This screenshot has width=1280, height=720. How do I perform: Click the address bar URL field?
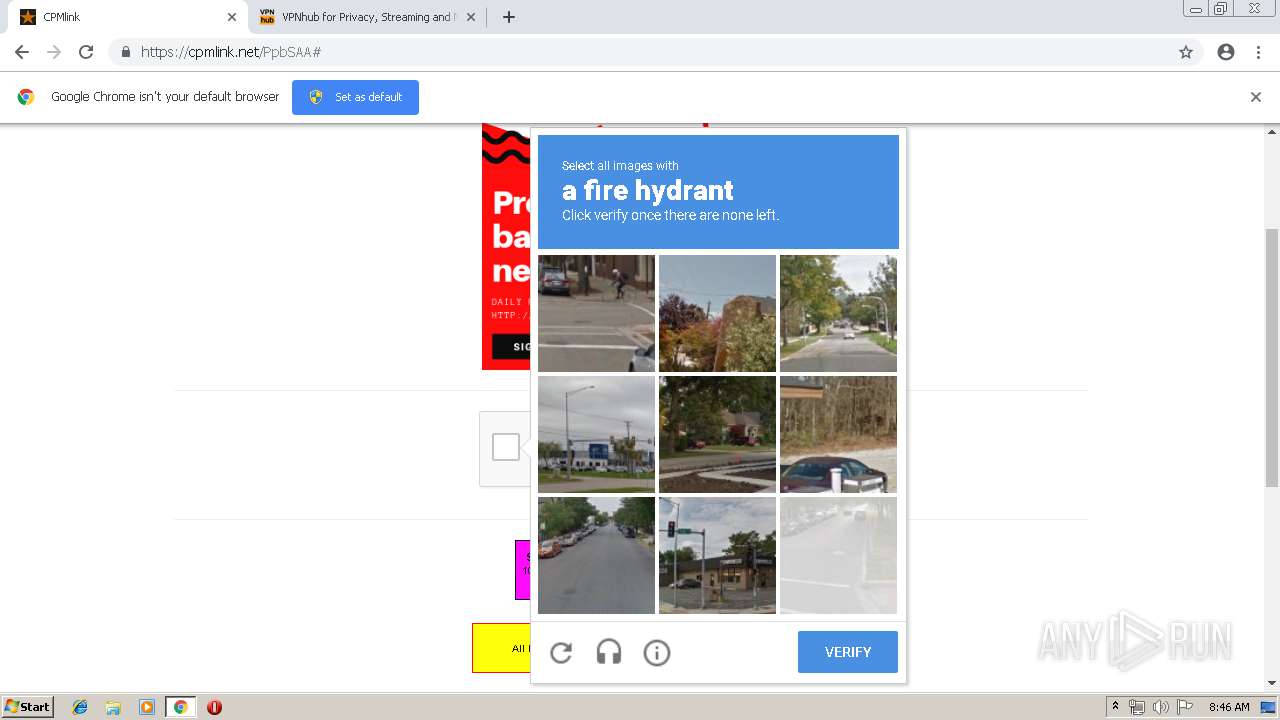(655, 52)
